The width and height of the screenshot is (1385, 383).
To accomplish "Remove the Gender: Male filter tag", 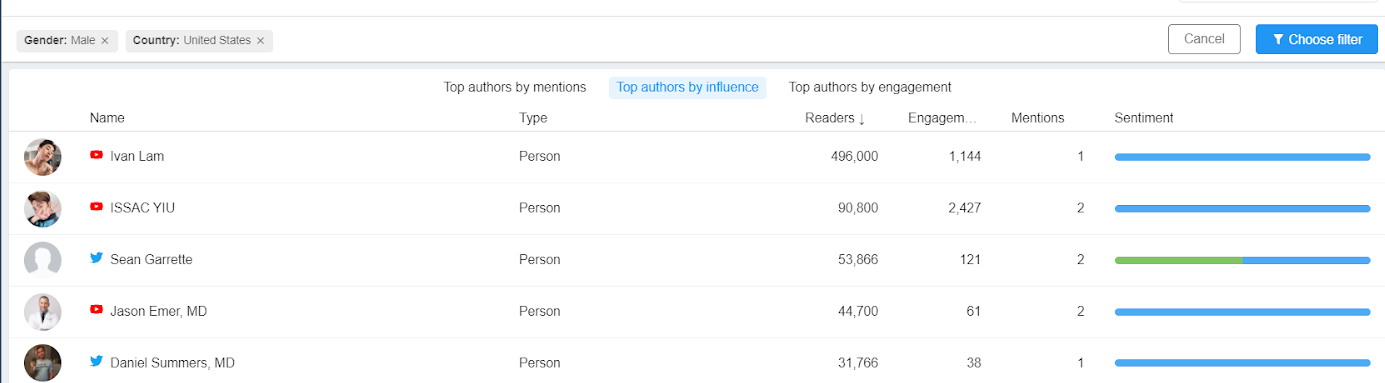I will tap(104, 41).
